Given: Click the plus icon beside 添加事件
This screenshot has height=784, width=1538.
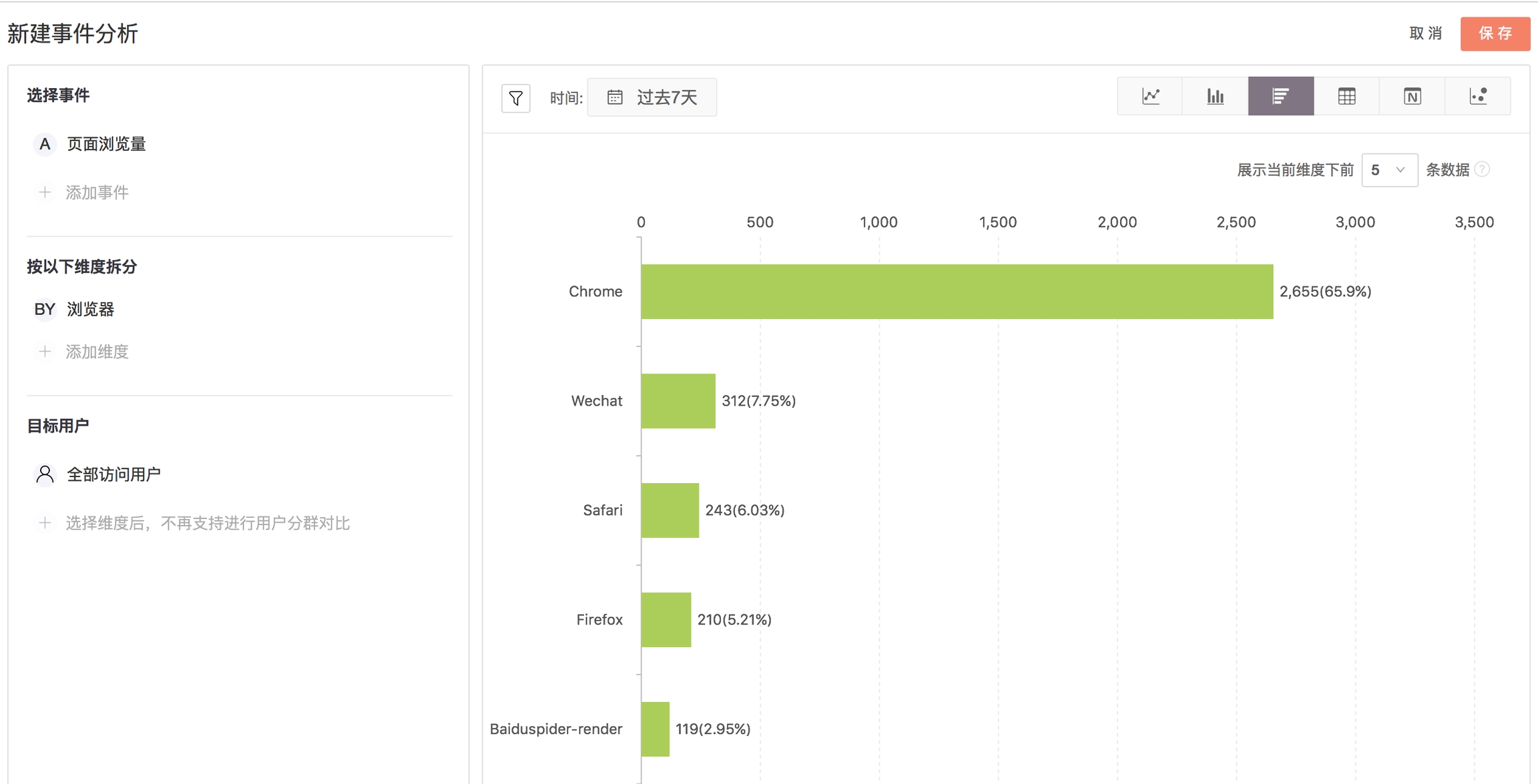Looking at the screenshot, I should tap(45, 192).
